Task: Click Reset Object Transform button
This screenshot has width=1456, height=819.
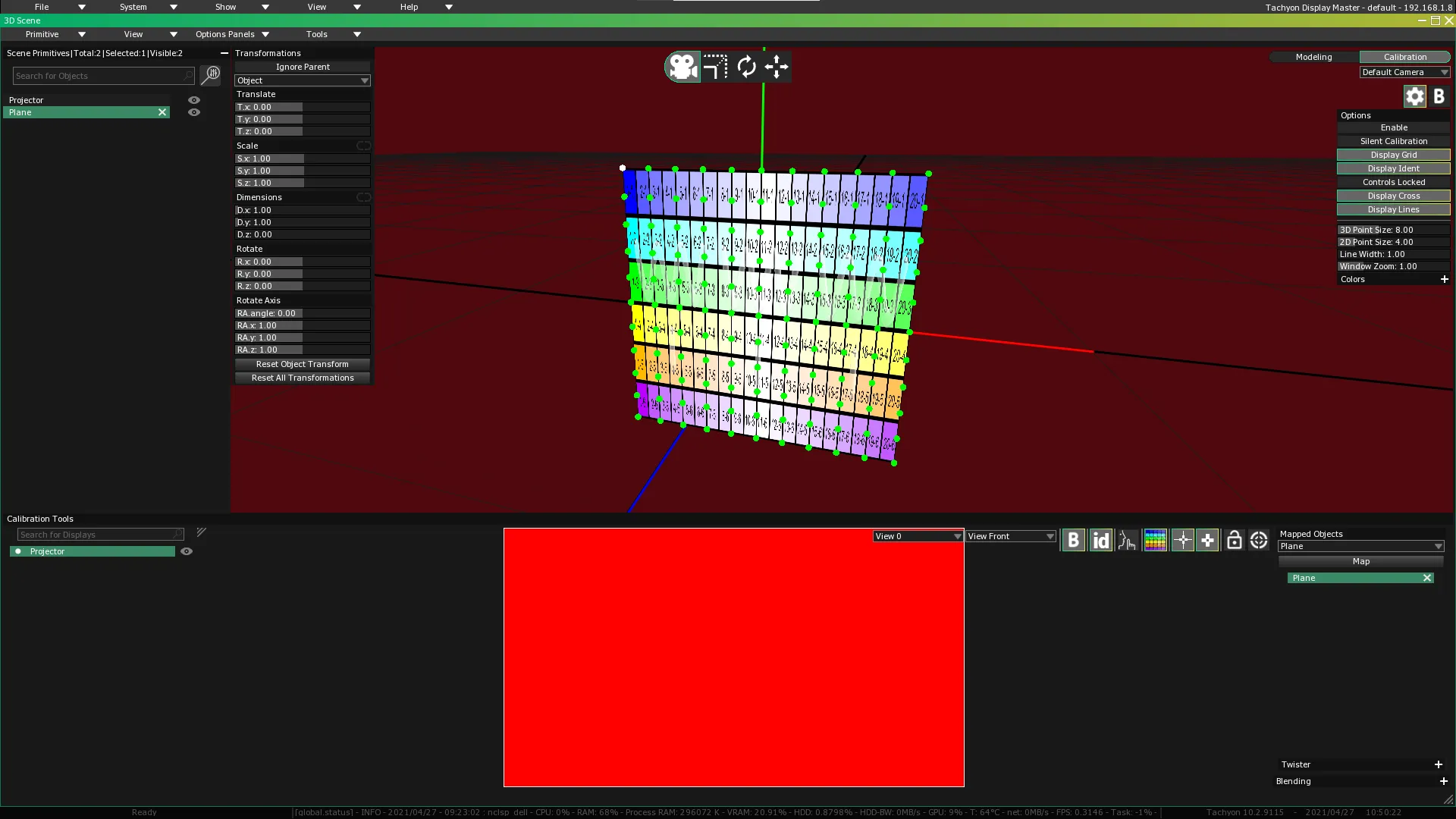Action: [x=303, y=364]
